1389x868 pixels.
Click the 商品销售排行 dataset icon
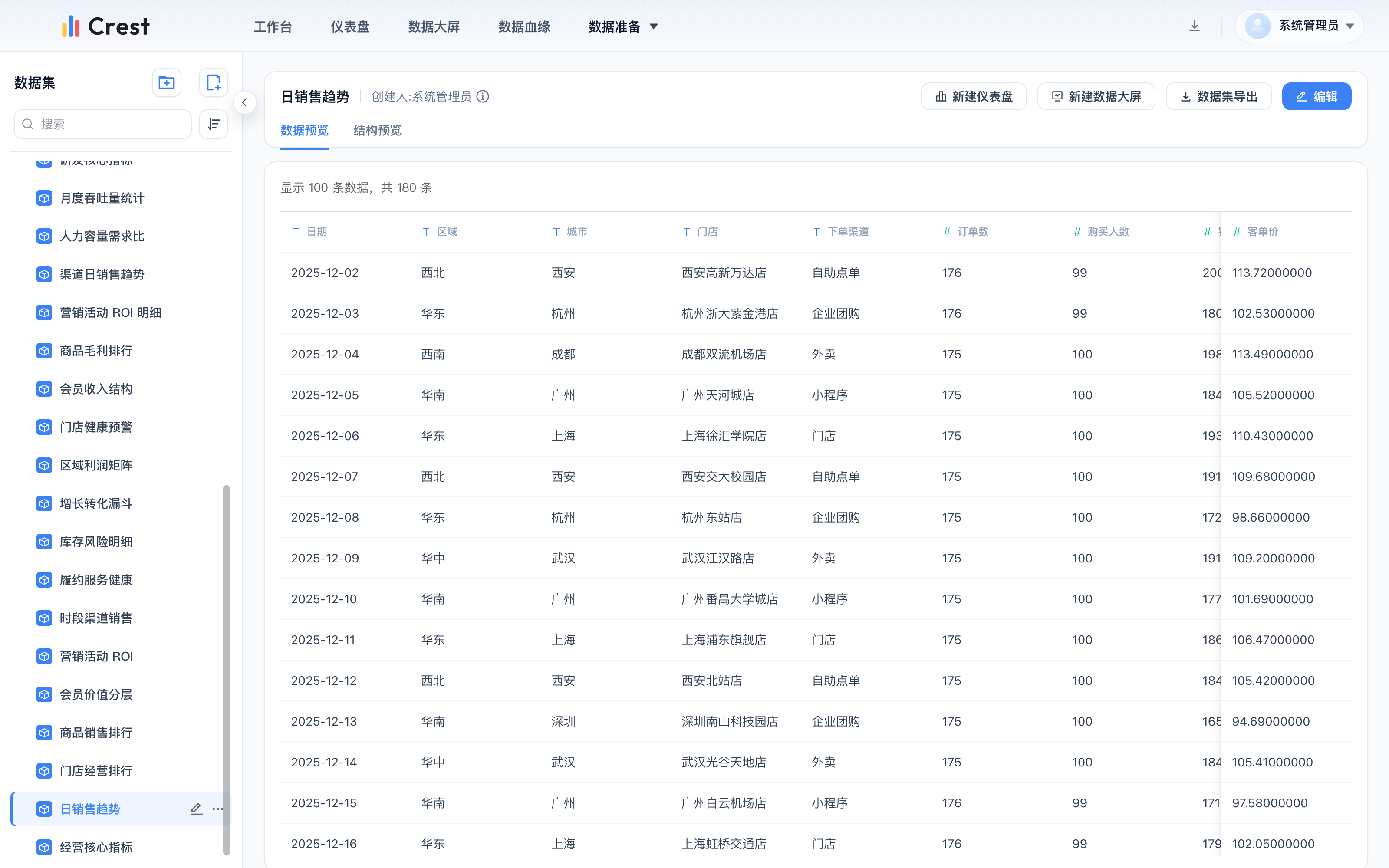point(44,733)
